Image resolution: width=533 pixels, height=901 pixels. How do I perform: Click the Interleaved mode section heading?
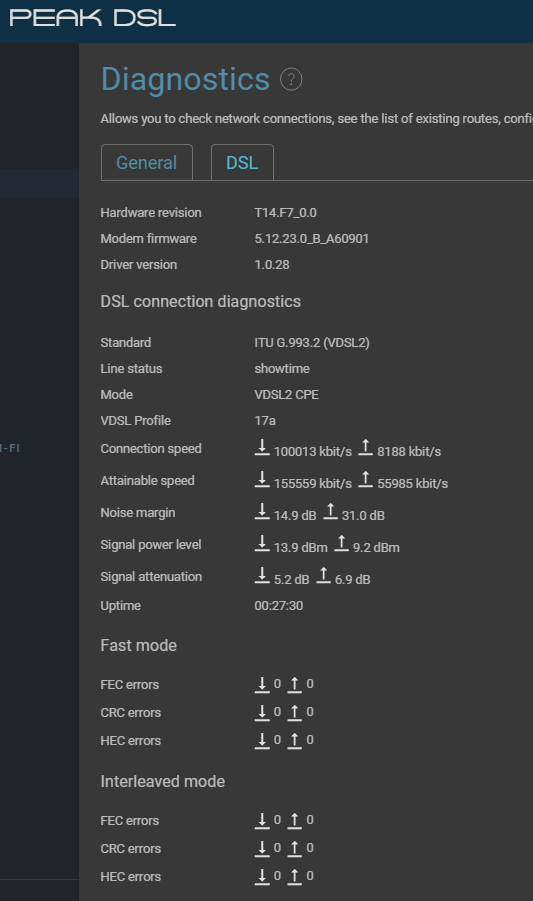click(x=163, y=781)
